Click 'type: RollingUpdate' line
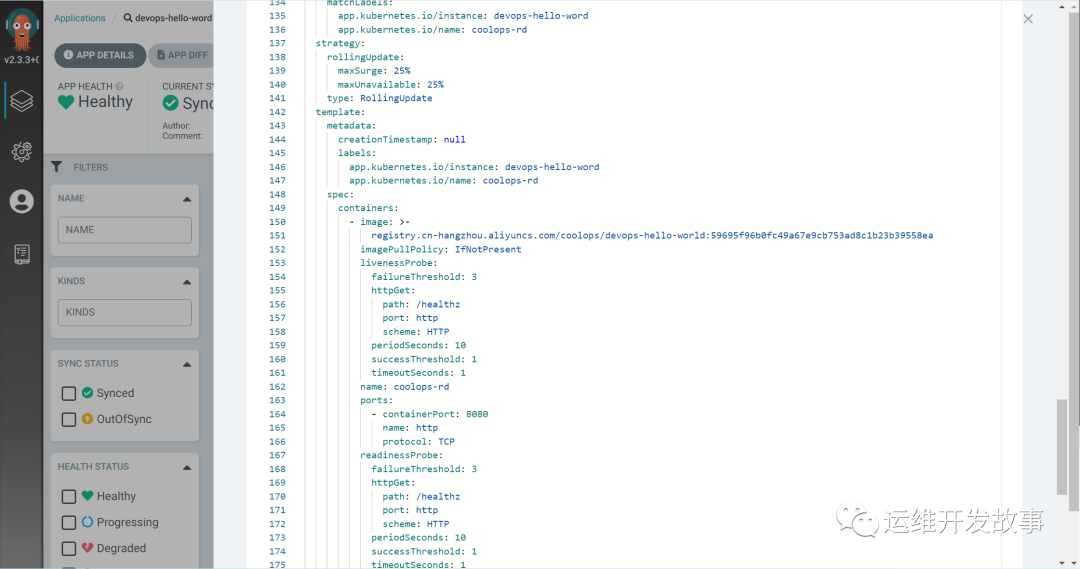The image size is (1080, 569). (x=380, y=98)
